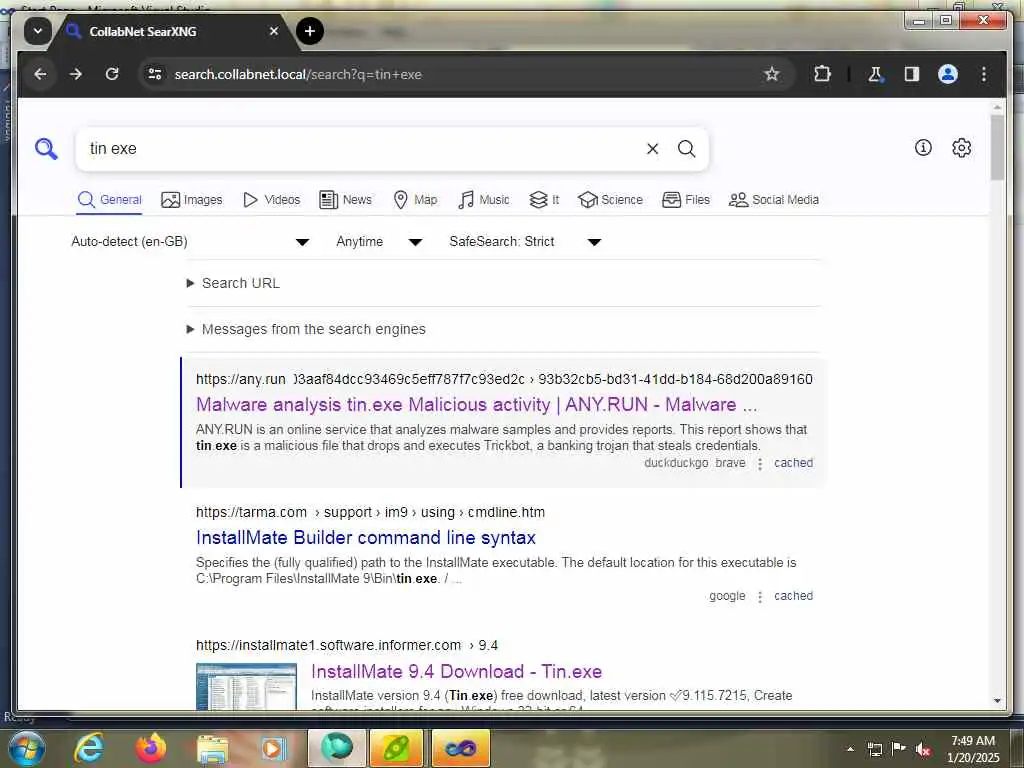This screenshot has width=1024, height=768.
Task: Open the Action Center flag tray icon
Action: (899, 749)
